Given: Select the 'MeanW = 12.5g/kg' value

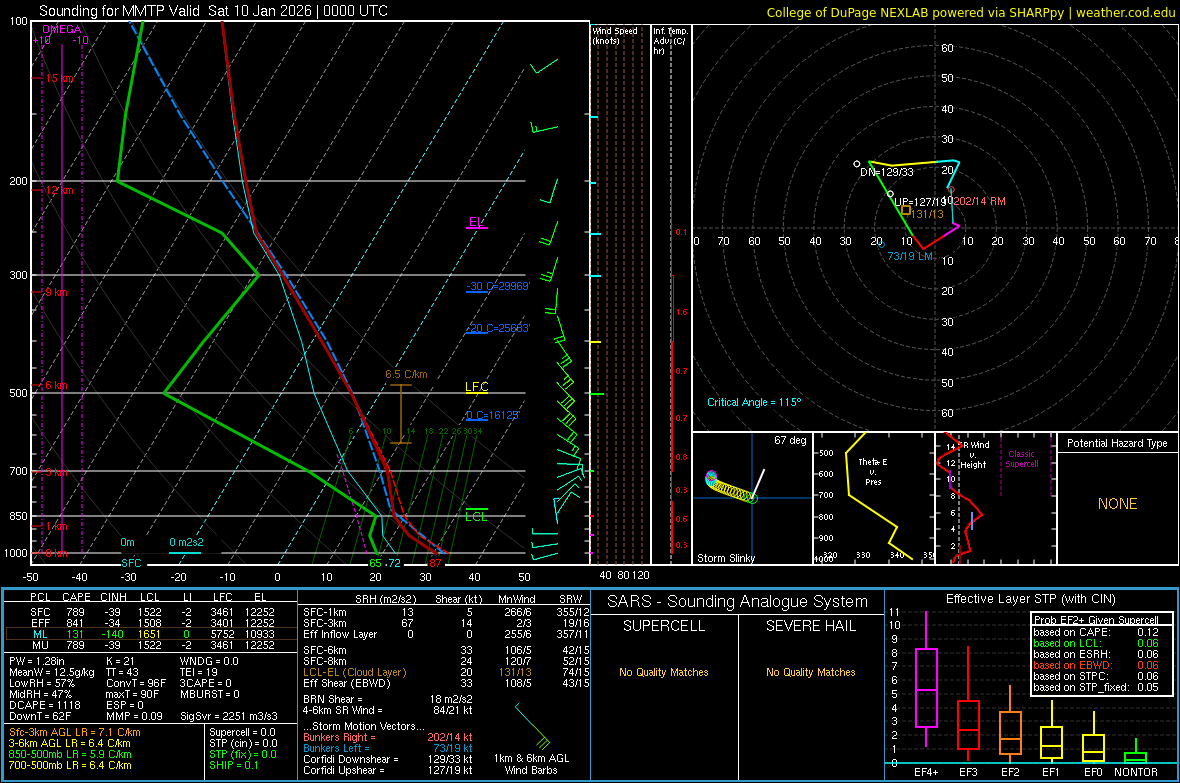Looking at the screenshot, I should click(x=52, y=672).
